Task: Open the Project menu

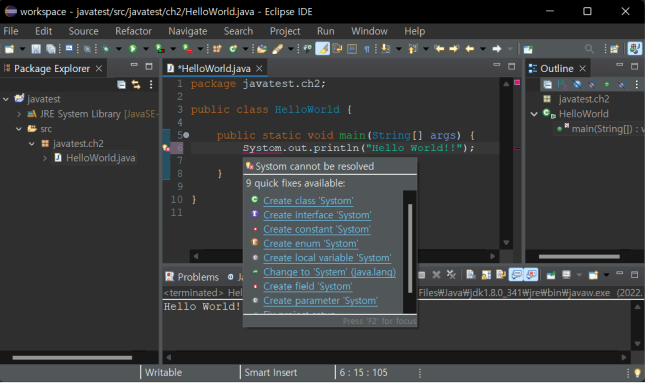Action: (x=285, y=31)
